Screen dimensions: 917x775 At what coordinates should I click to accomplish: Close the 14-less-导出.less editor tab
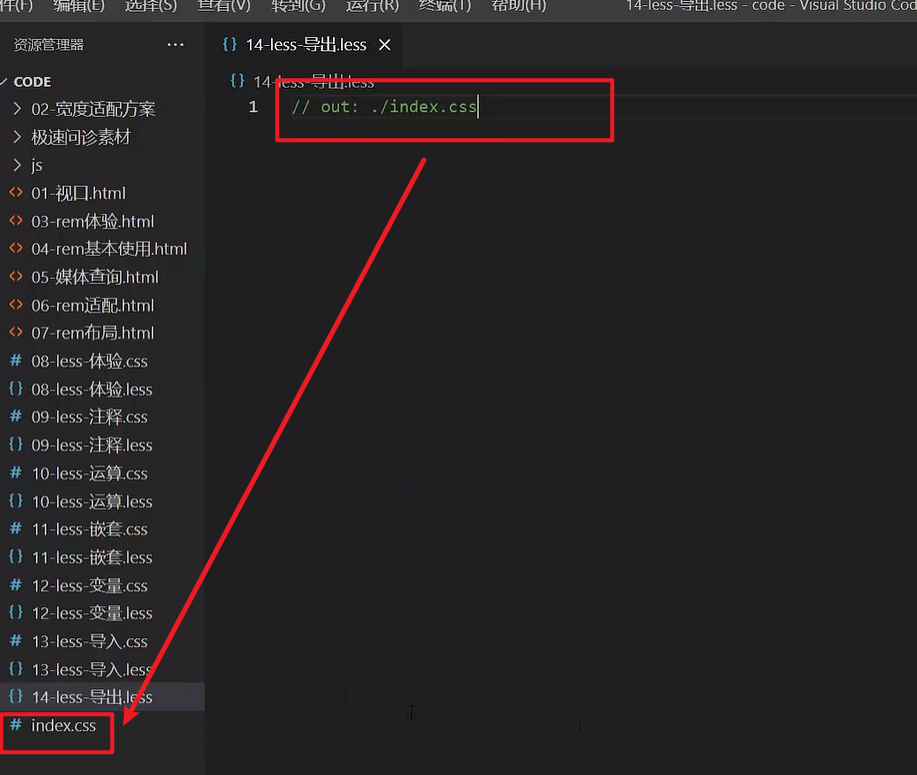[x=385, y=45]
